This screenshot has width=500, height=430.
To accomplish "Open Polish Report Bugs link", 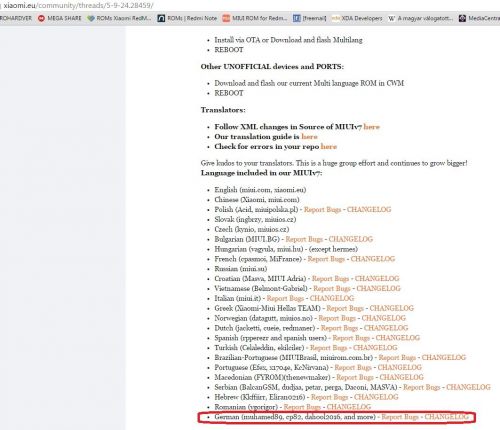I will (x=322, y=209).
